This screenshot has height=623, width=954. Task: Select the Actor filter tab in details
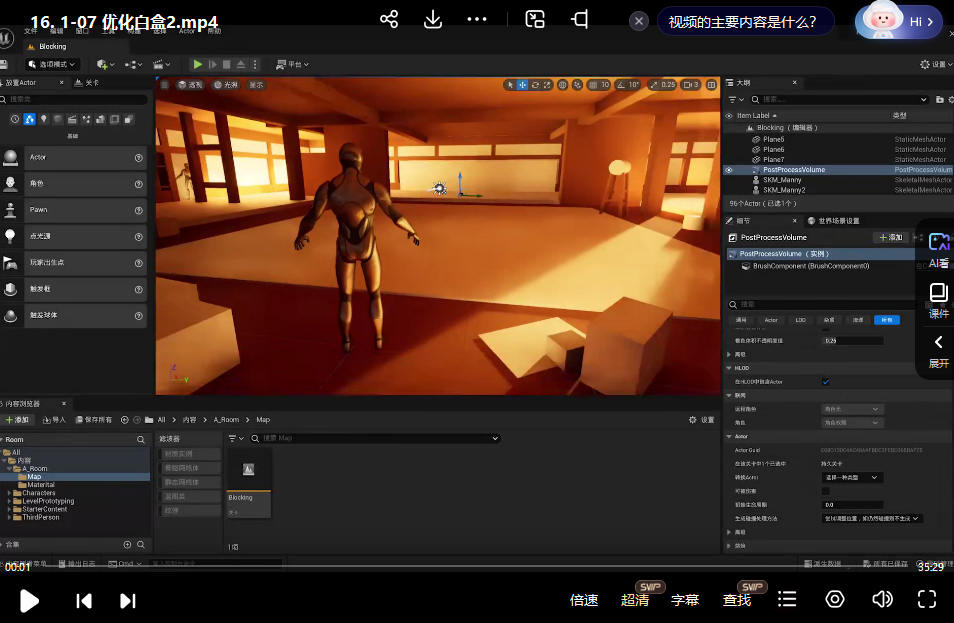(x=771, y=320)
